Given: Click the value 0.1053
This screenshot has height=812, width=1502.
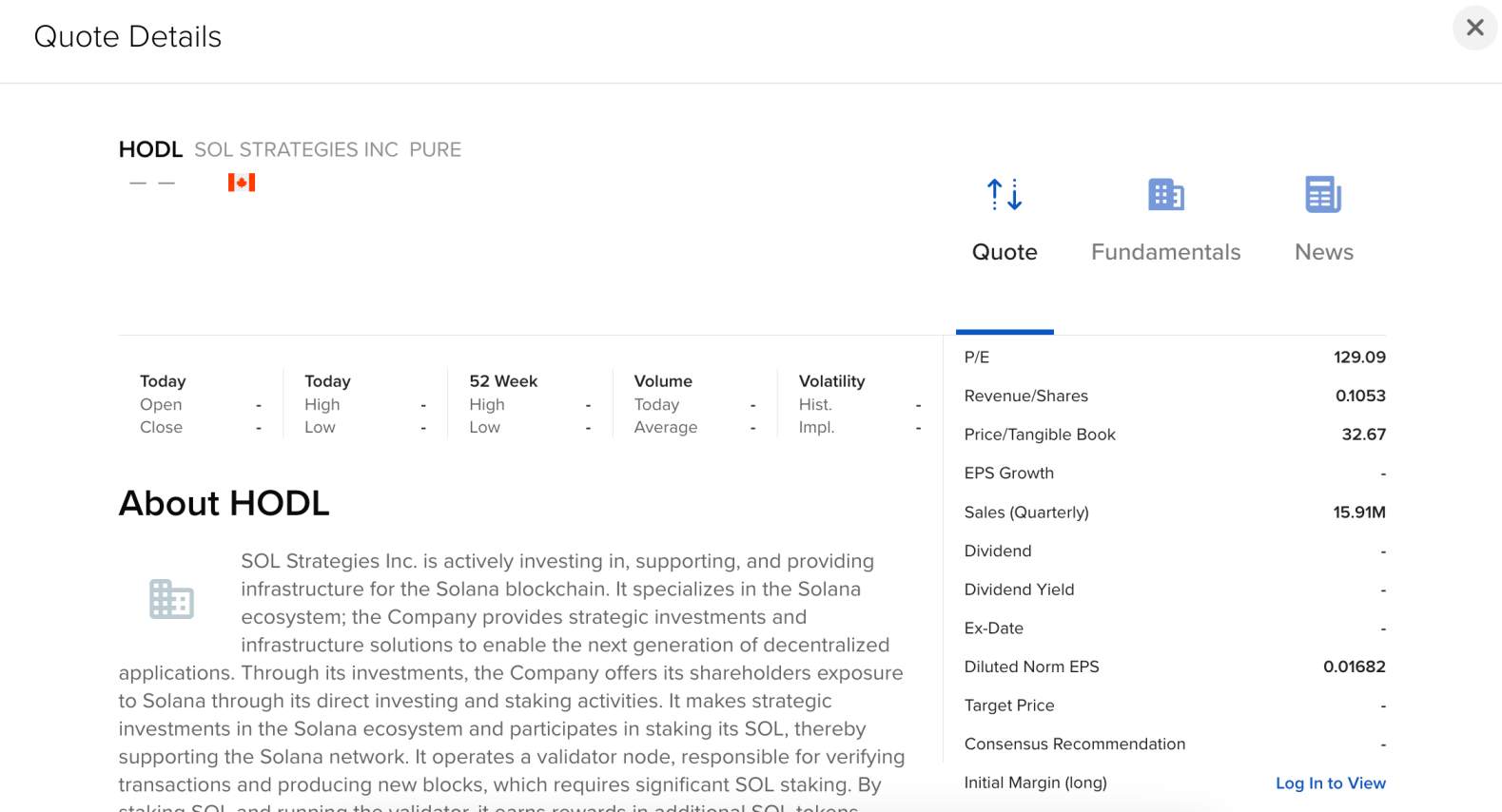Looking at the screenshot, I should point(1360,396).
